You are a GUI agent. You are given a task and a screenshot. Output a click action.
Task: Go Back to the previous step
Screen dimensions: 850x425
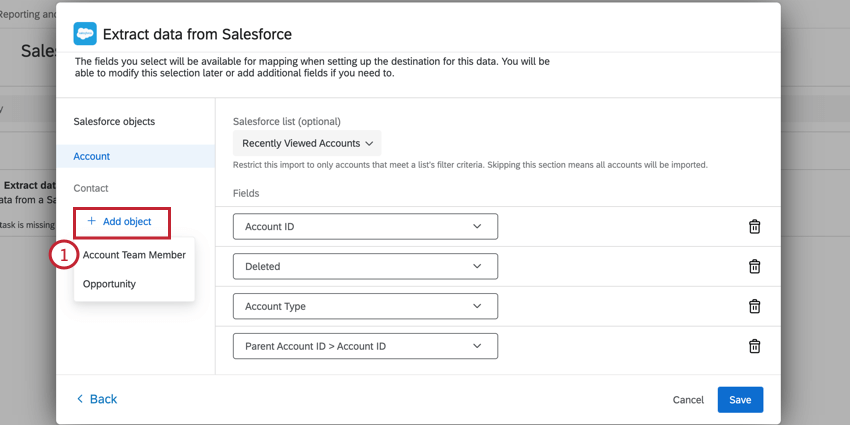click(97, 399)
